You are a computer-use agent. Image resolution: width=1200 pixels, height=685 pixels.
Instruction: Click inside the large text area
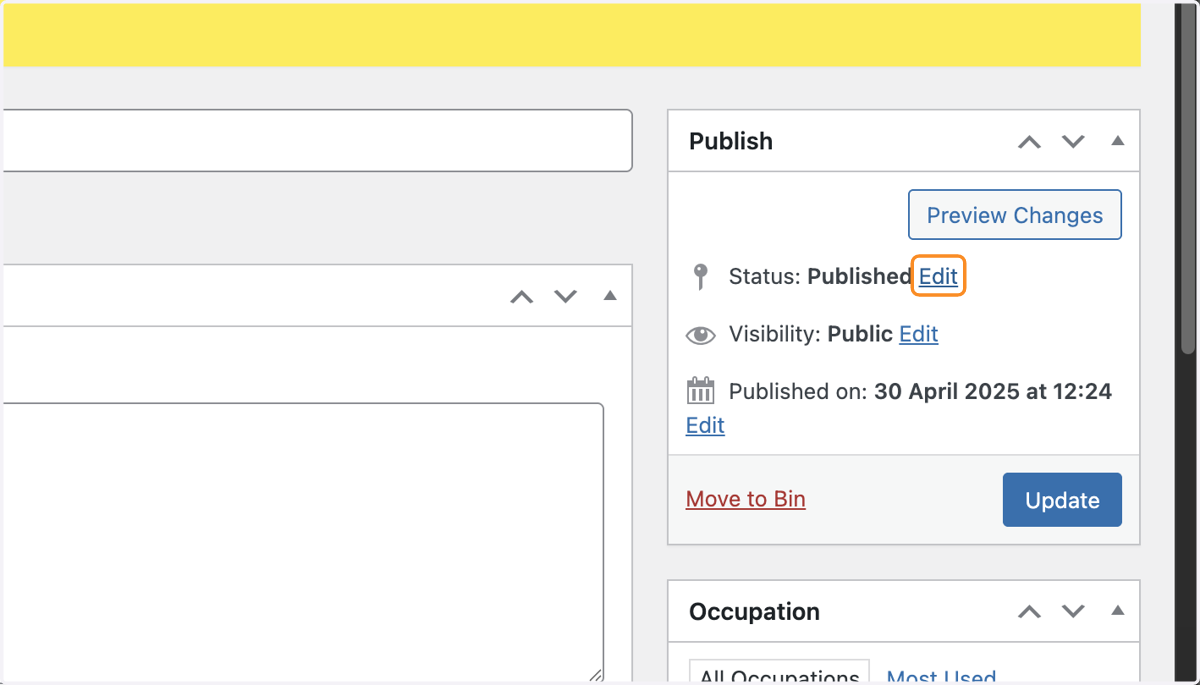click(301, 543)
